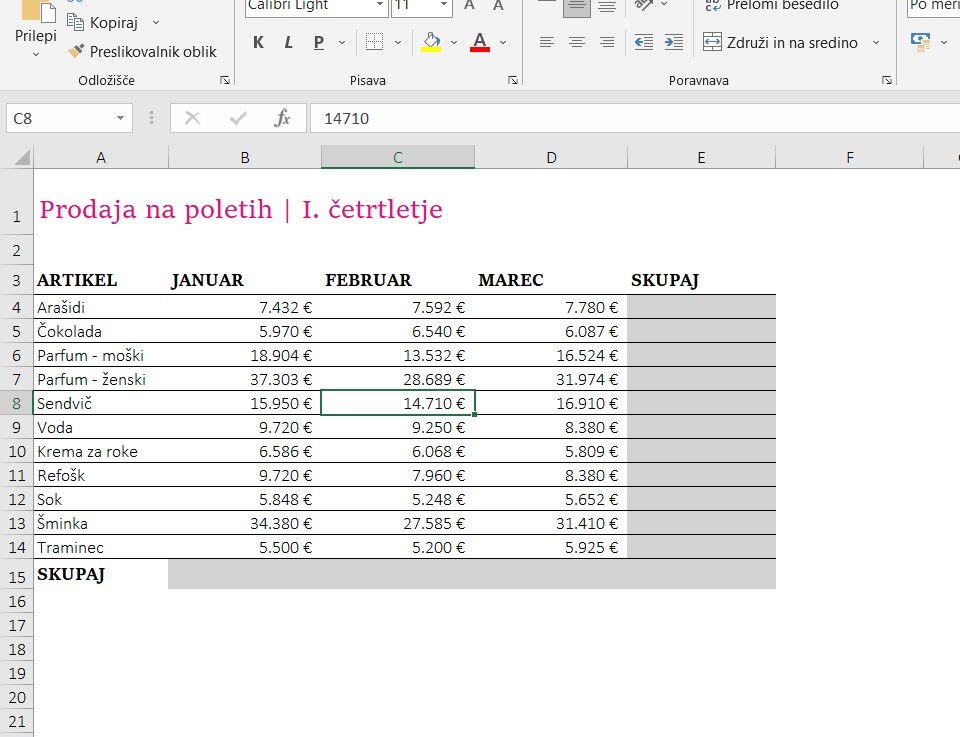
Task: Open borders dropdown arrow
Action: (398, 42)
